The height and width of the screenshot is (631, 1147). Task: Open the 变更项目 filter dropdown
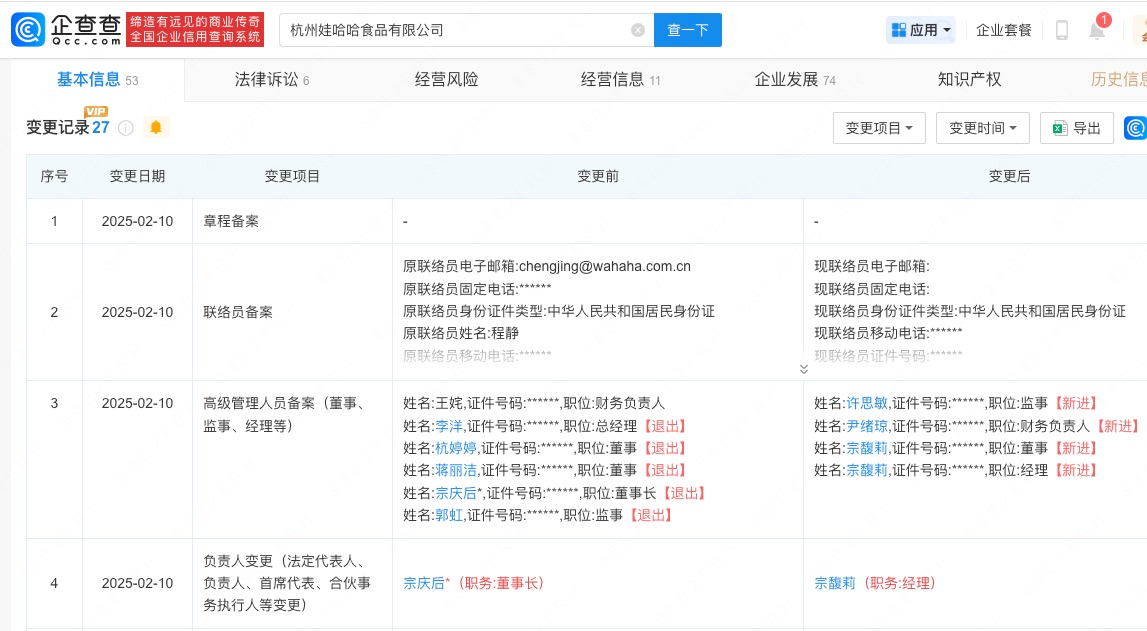pos(879,128)
